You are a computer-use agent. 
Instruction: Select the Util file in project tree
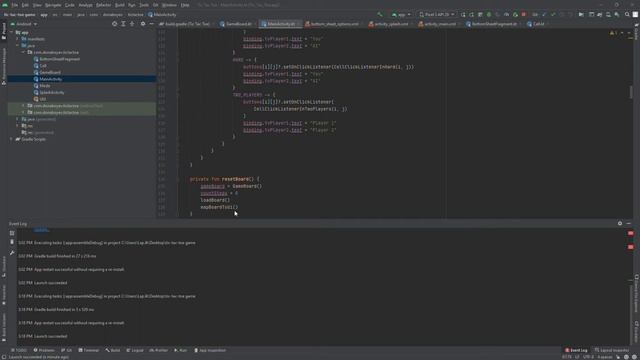click(x=42, y=99)
